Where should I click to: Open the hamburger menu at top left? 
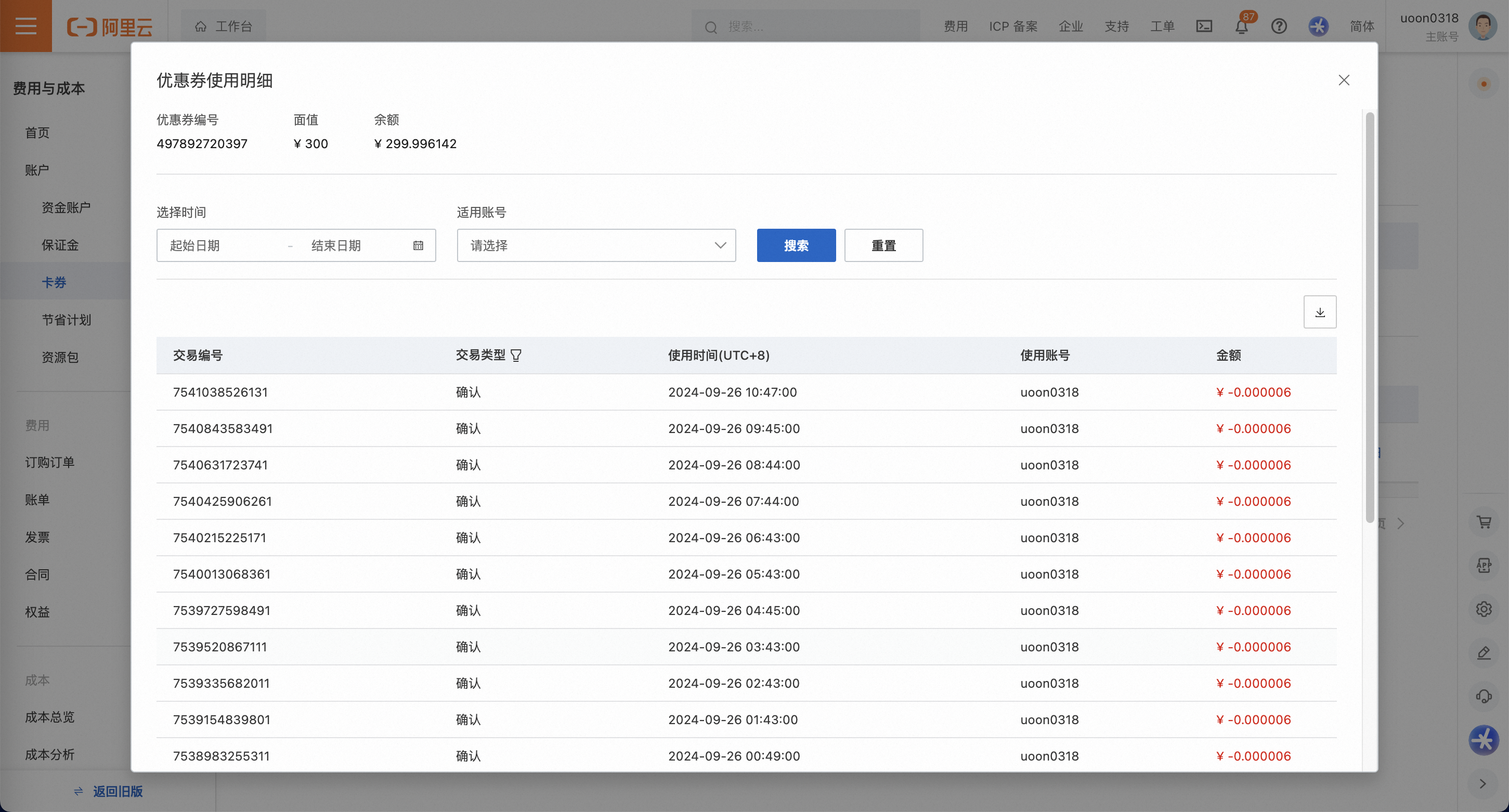click(26, 26)
